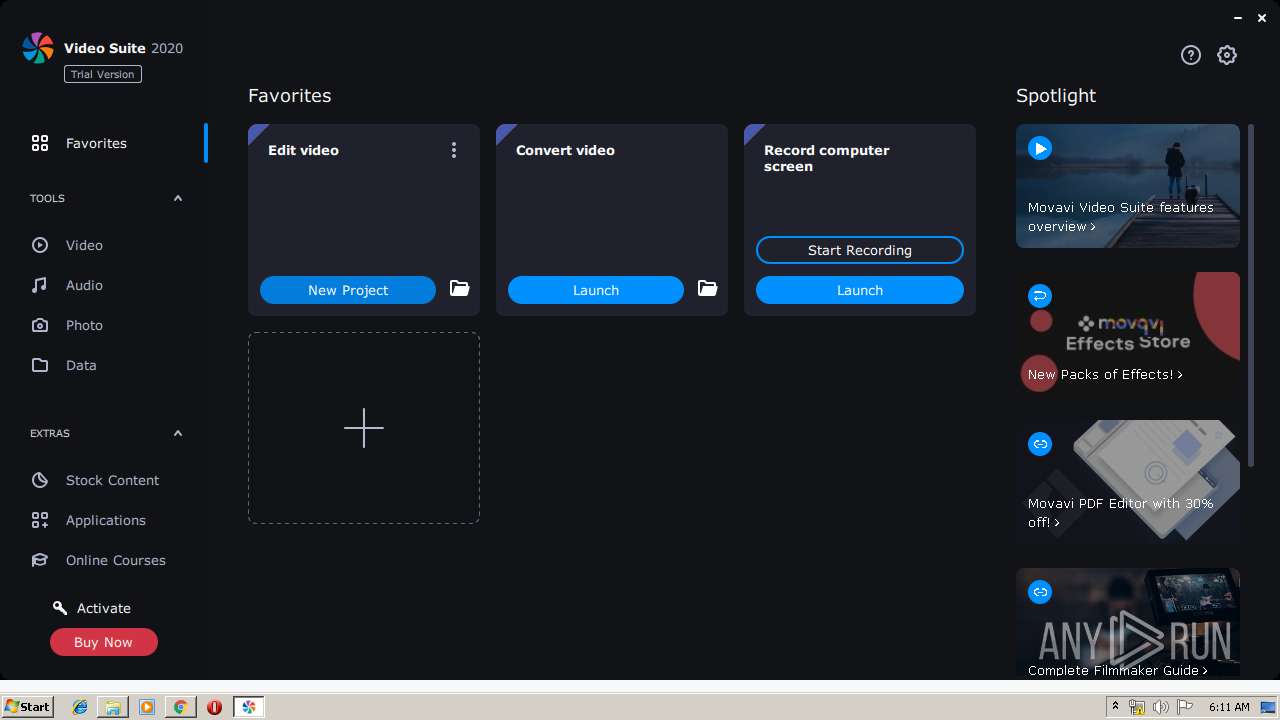
Task: Click Start Recording button
Action: pyautogui.click(x=860, y=250)
